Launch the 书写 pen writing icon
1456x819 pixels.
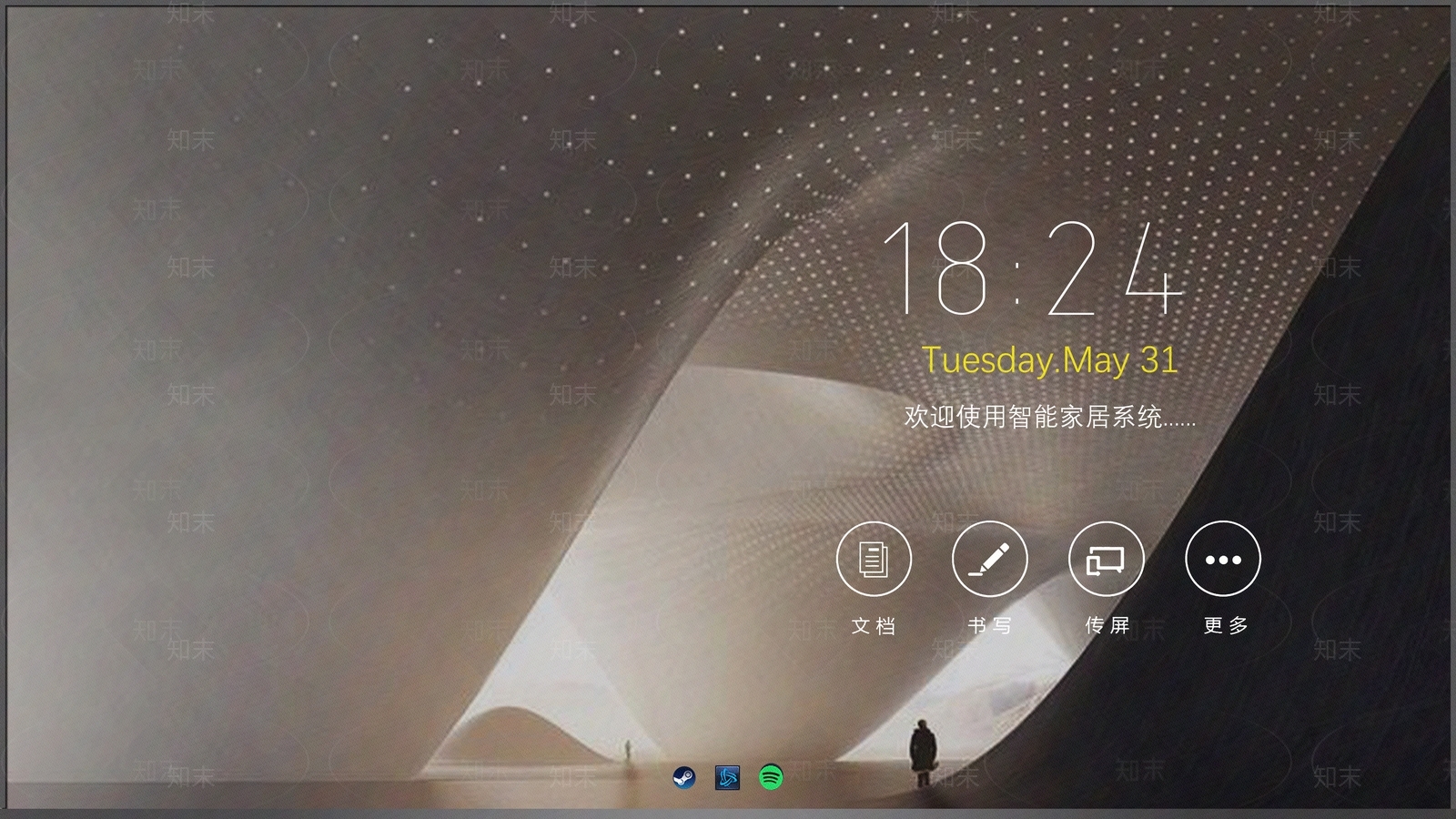point(990,560)
